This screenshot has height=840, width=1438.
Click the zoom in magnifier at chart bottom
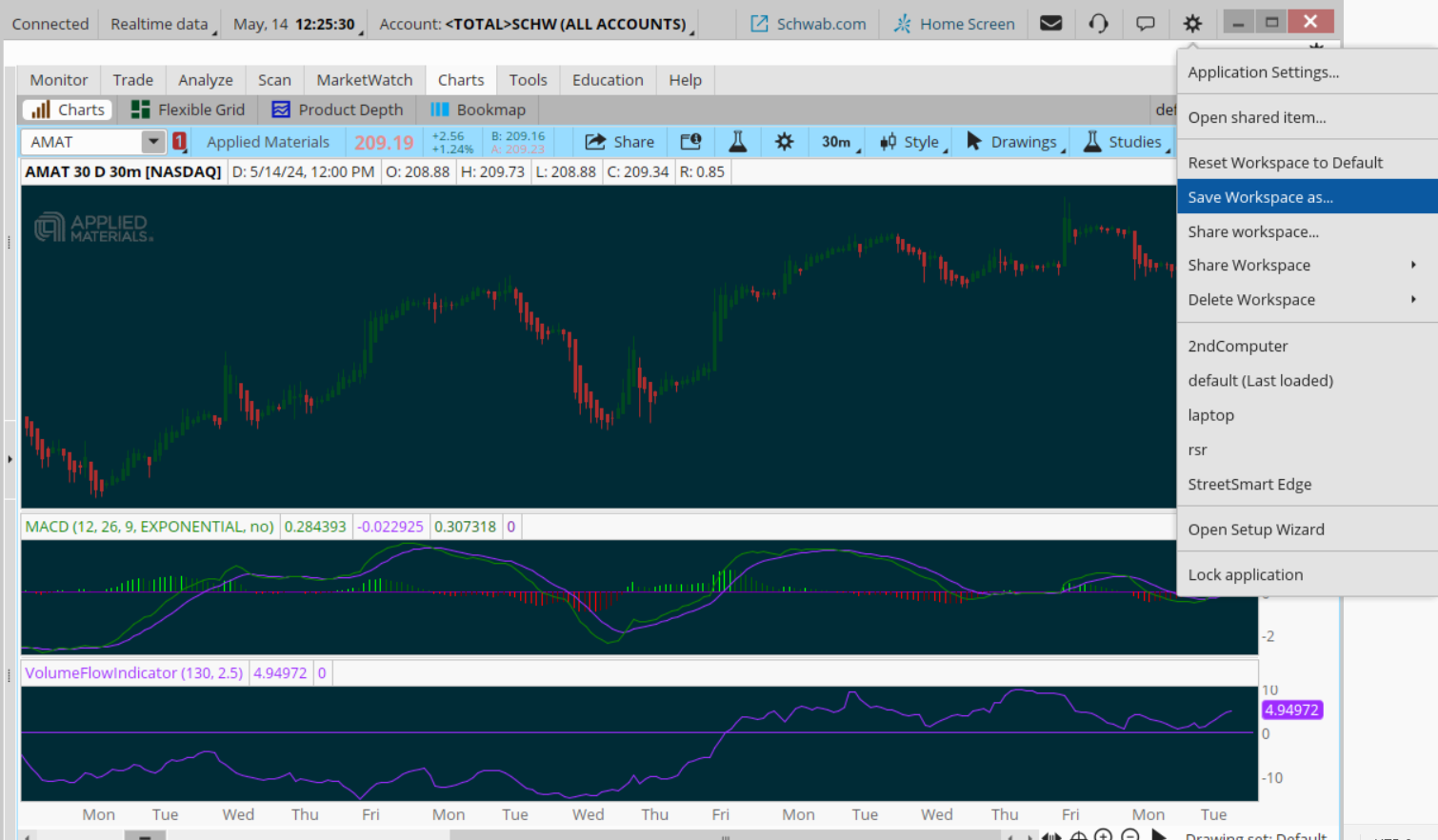[1104, 835]
